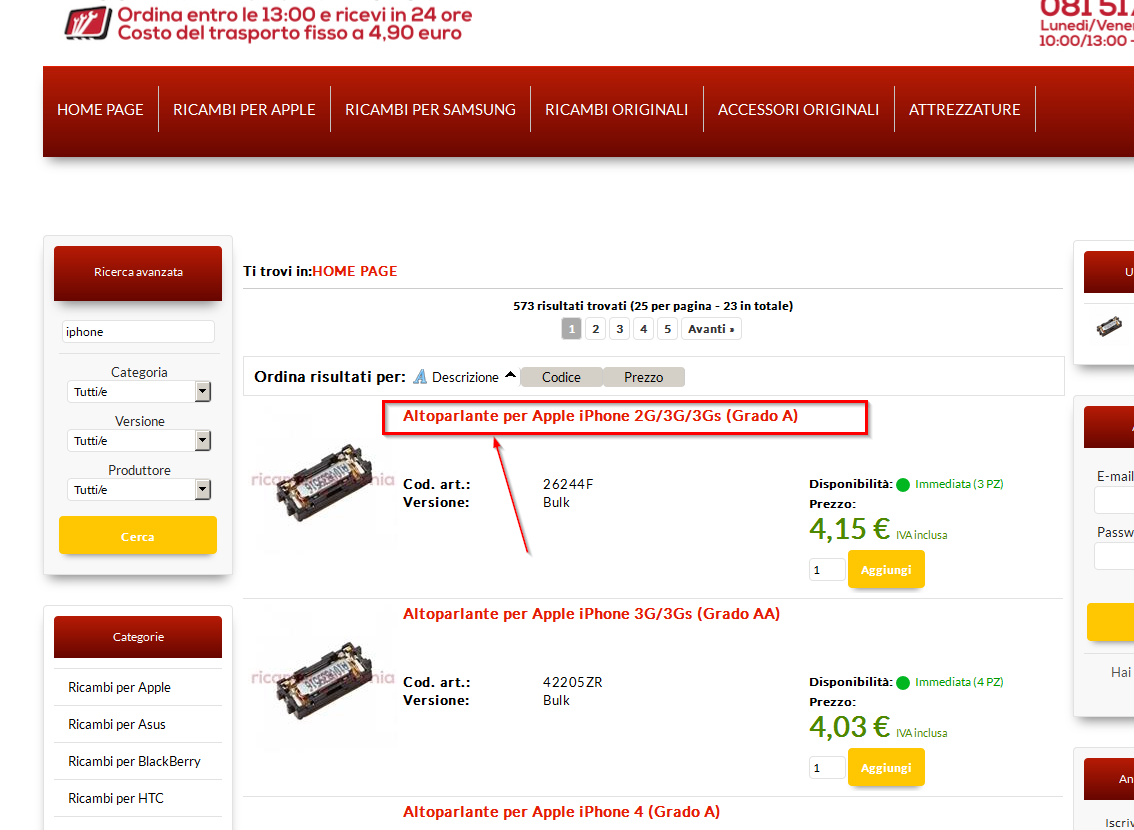Click the yellow Cerca button
Viewport: 1134px width, 830px height.
[137, 536]
